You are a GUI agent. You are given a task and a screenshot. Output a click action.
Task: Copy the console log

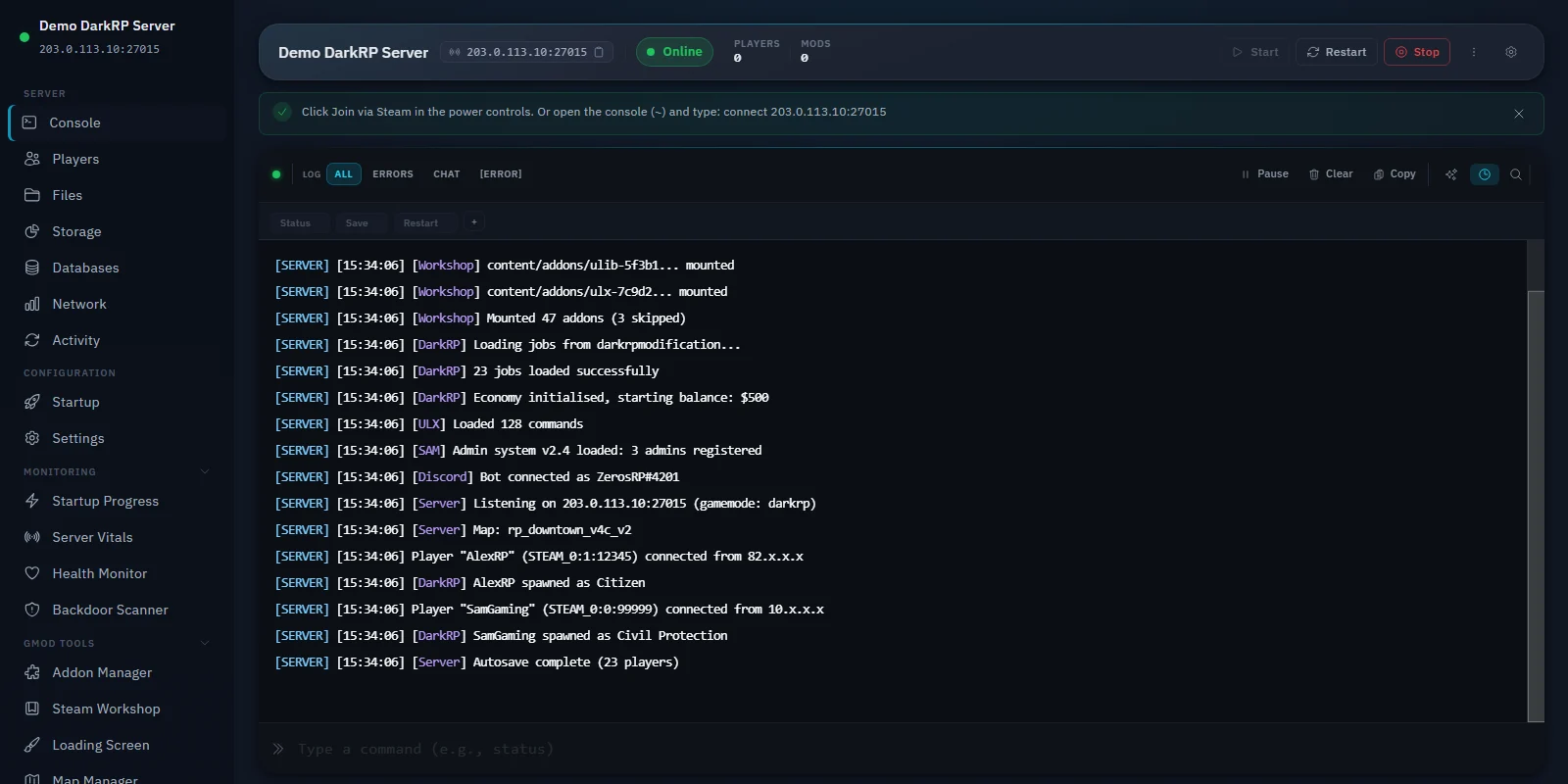(x=1395, y=174)
